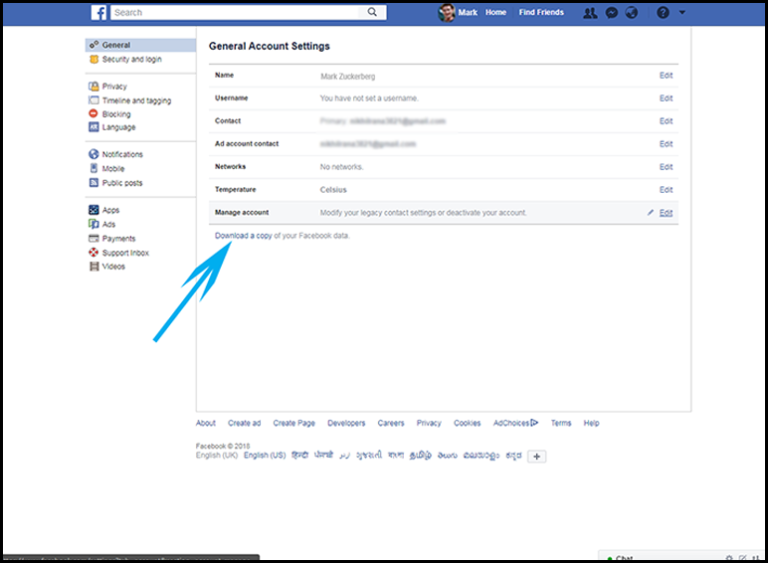Click the Apps sidebar icon
This screenshot has height=563, width=768.
94,210
